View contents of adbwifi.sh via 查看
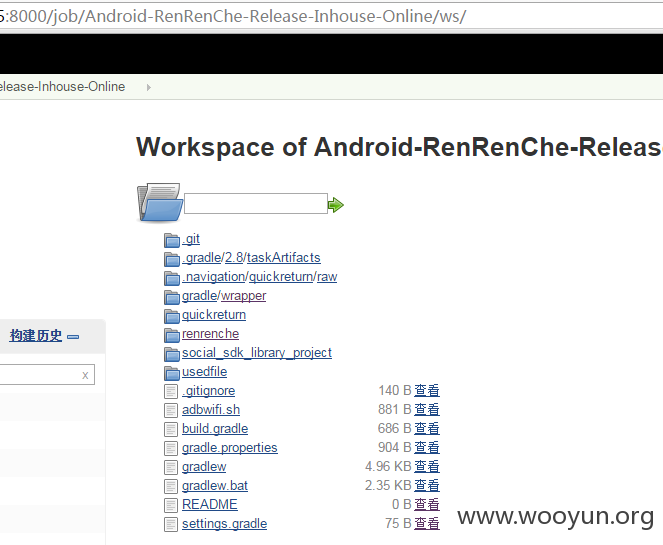The image size is (663, 545). point(427,409)
